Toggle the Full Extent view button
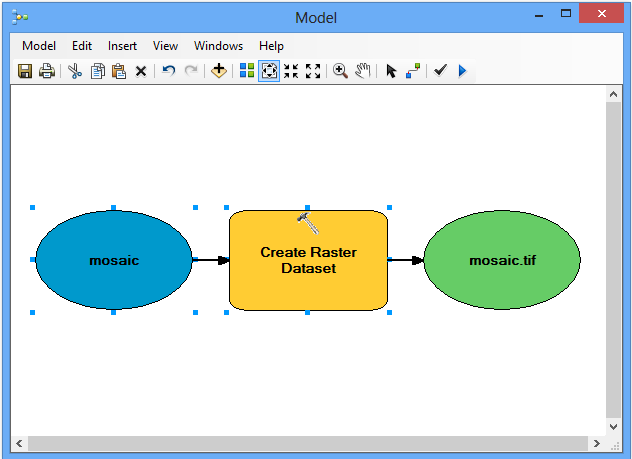This screenshot has height=459, width=632. [268, 71]
